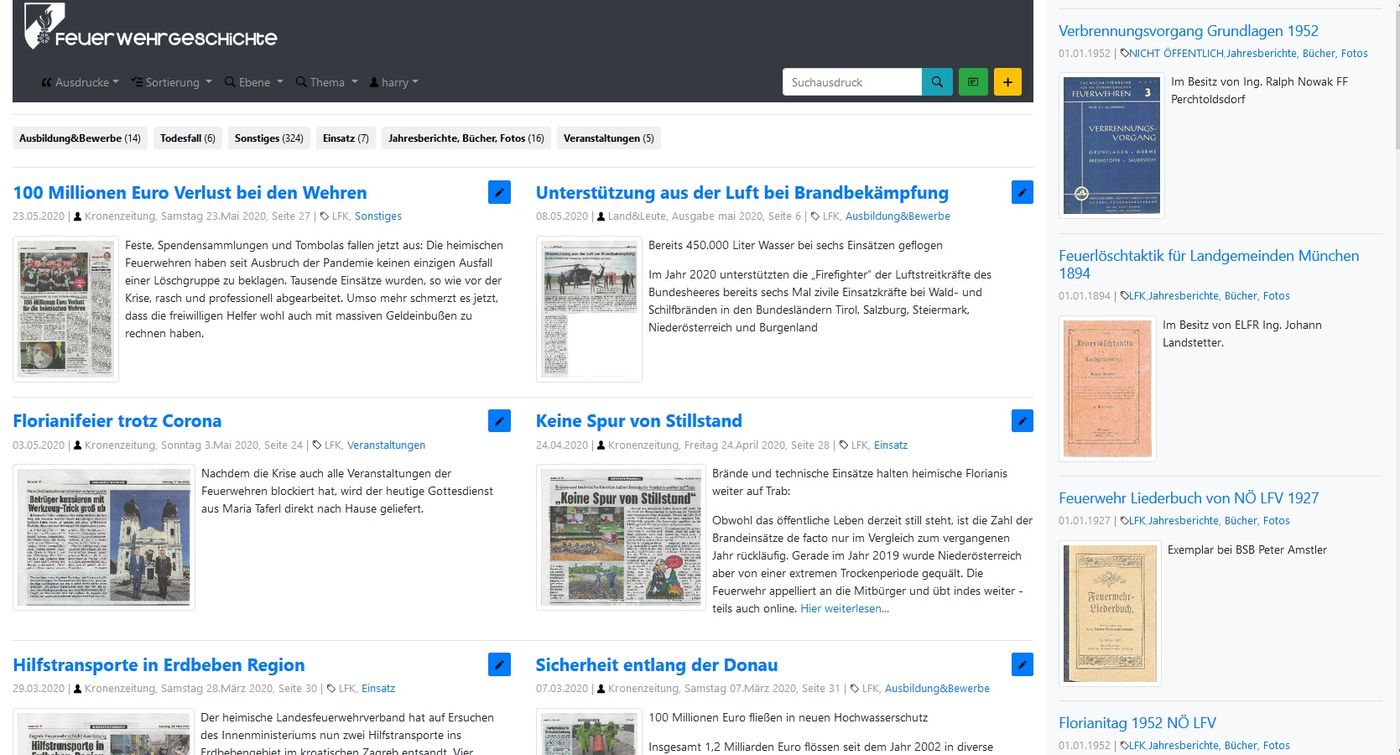Edit 'Unterstützung aus der Luft' pencil icon
This screenshot has width=1400, height=755.
click(x=1022, y=193)
